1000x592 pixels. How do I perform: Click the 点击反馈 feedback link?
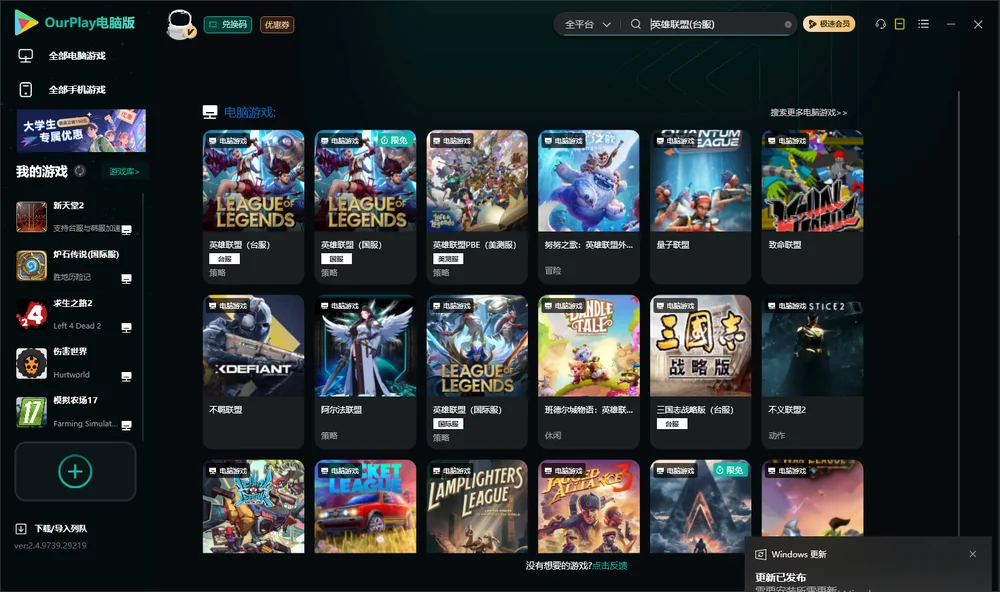coord(610,566)
